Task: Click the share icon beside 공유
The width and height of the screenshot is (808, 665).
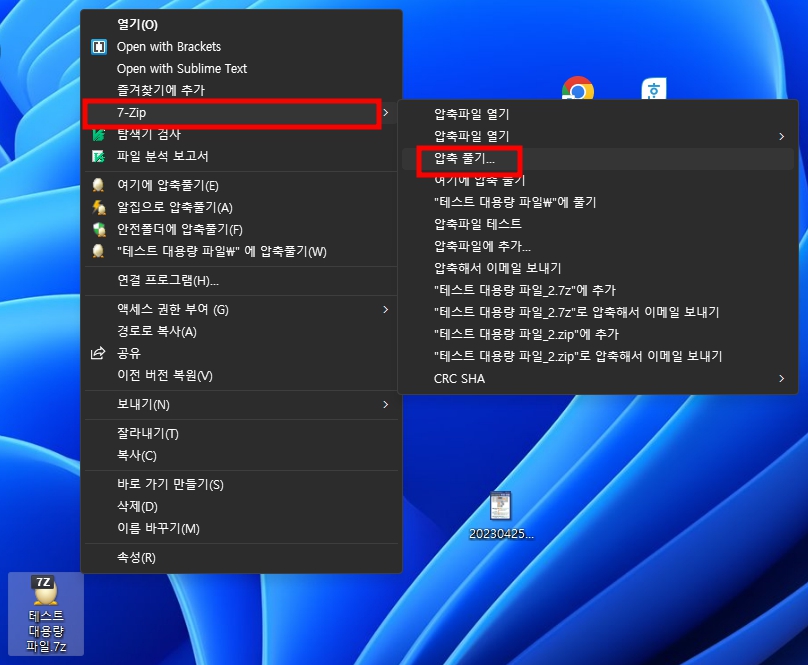Action: pyautogui.click(x=98, y=353)
